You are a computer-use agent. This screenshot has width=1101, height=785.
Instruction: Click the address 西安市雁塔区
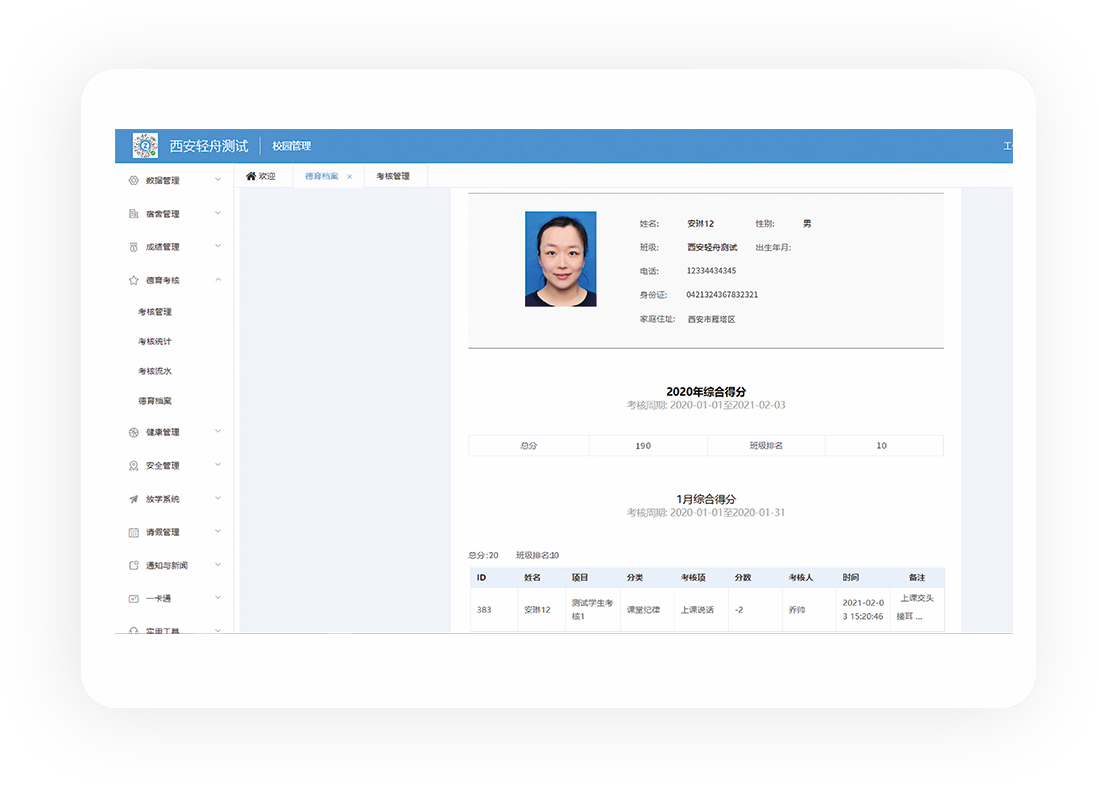711,319
